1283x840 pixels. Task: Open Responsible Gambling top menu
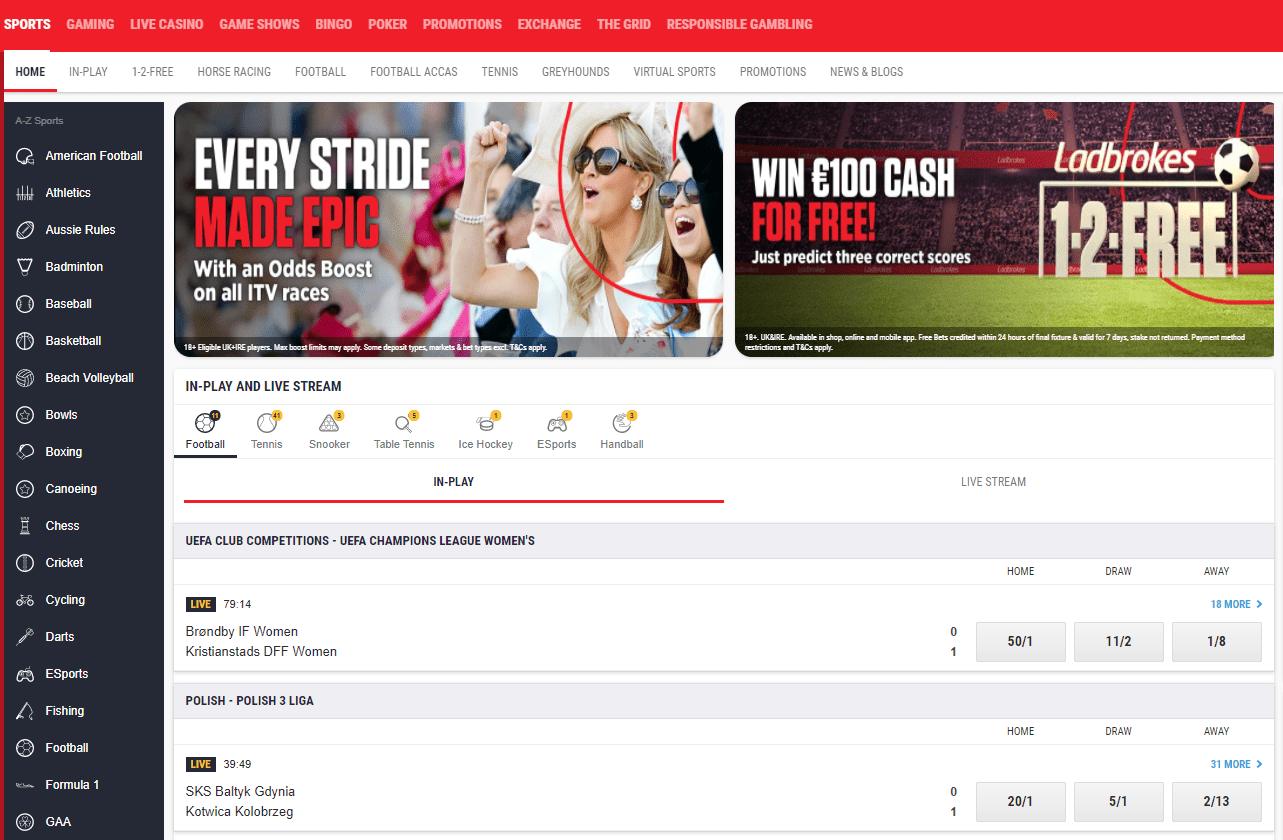pyautogui.click(x=740, y=24)
